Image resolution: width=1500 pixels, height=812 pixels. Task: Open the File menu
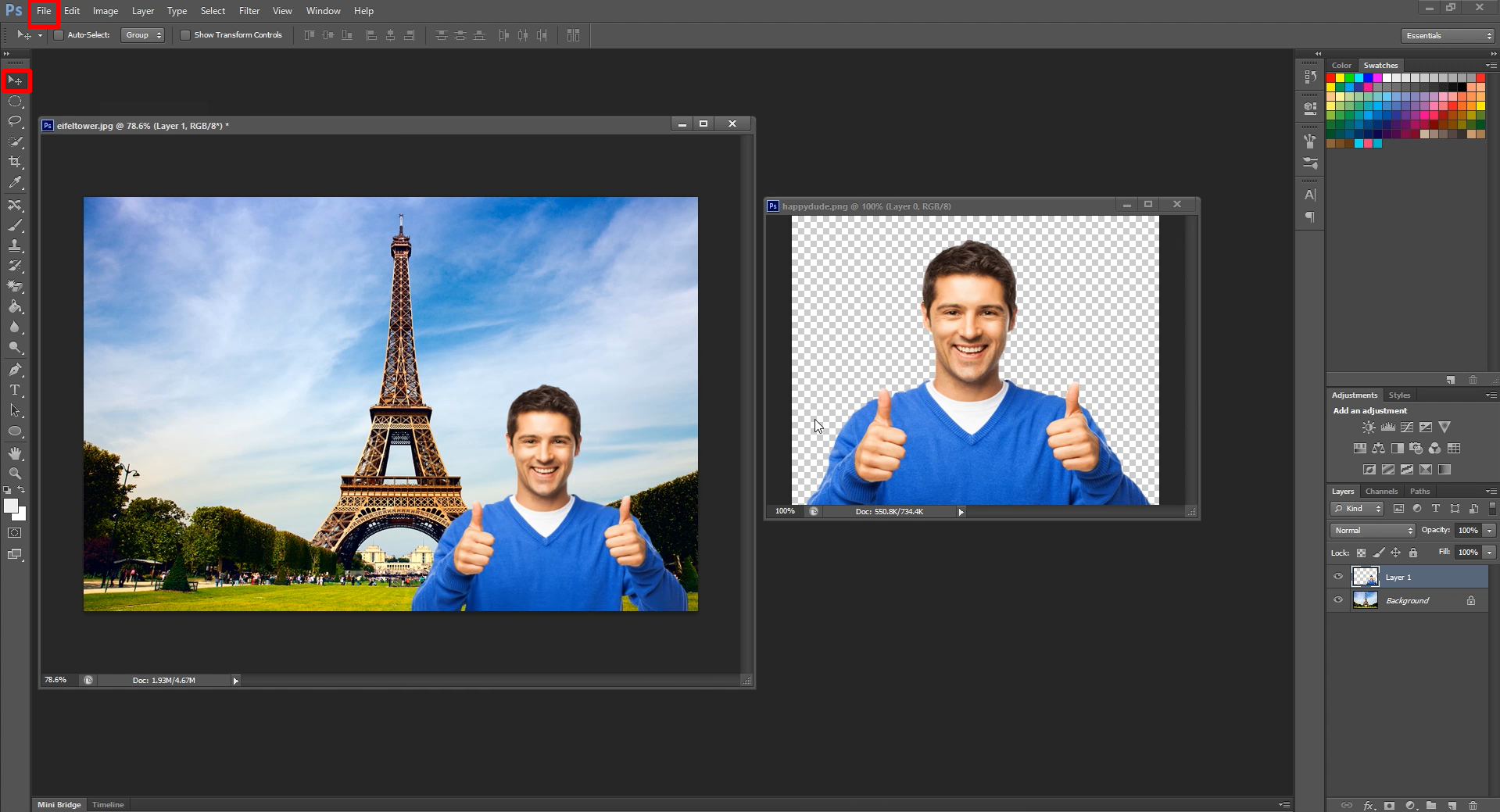pos(43,10)
